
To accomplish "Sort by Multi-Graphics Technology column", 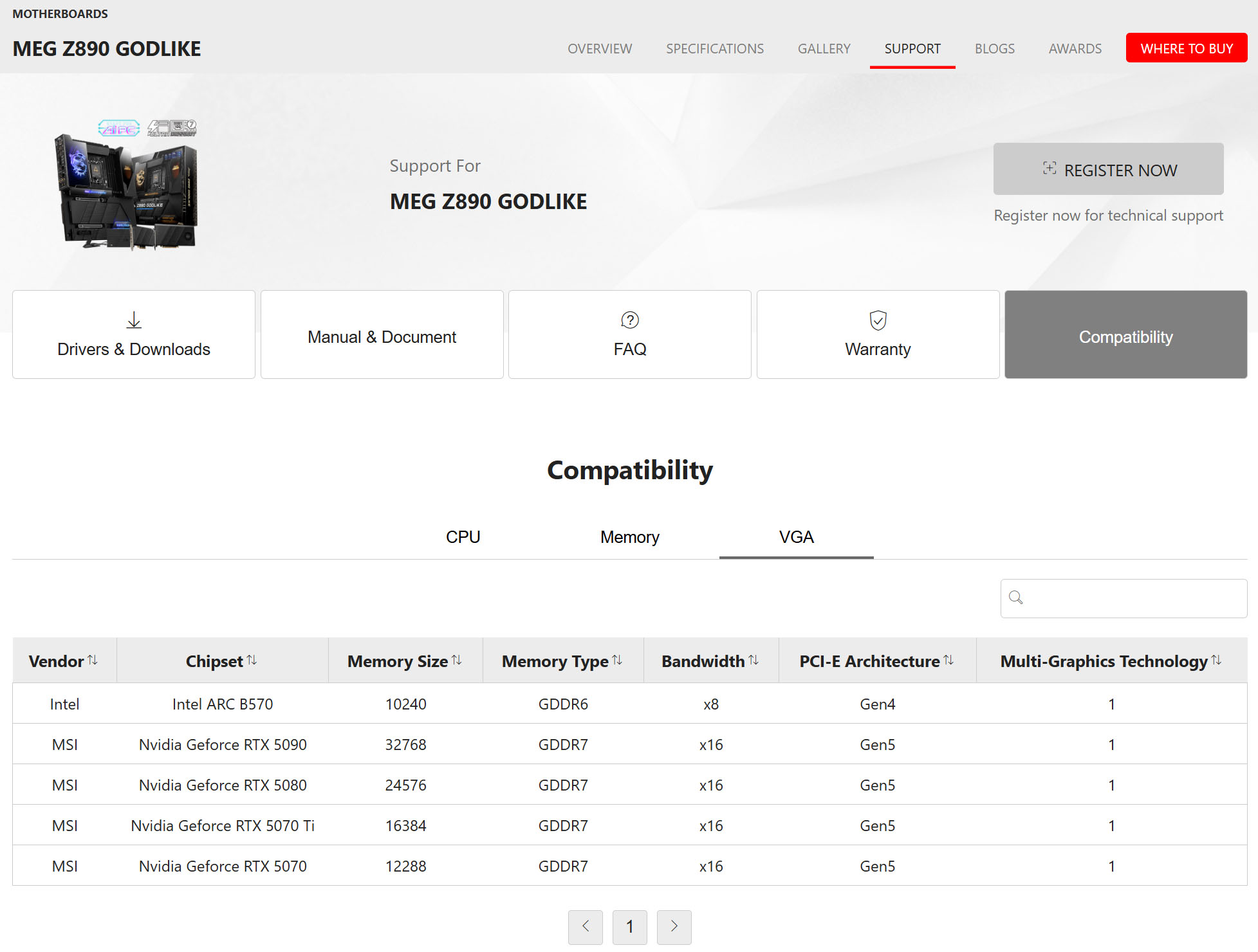I will 1216,660.
